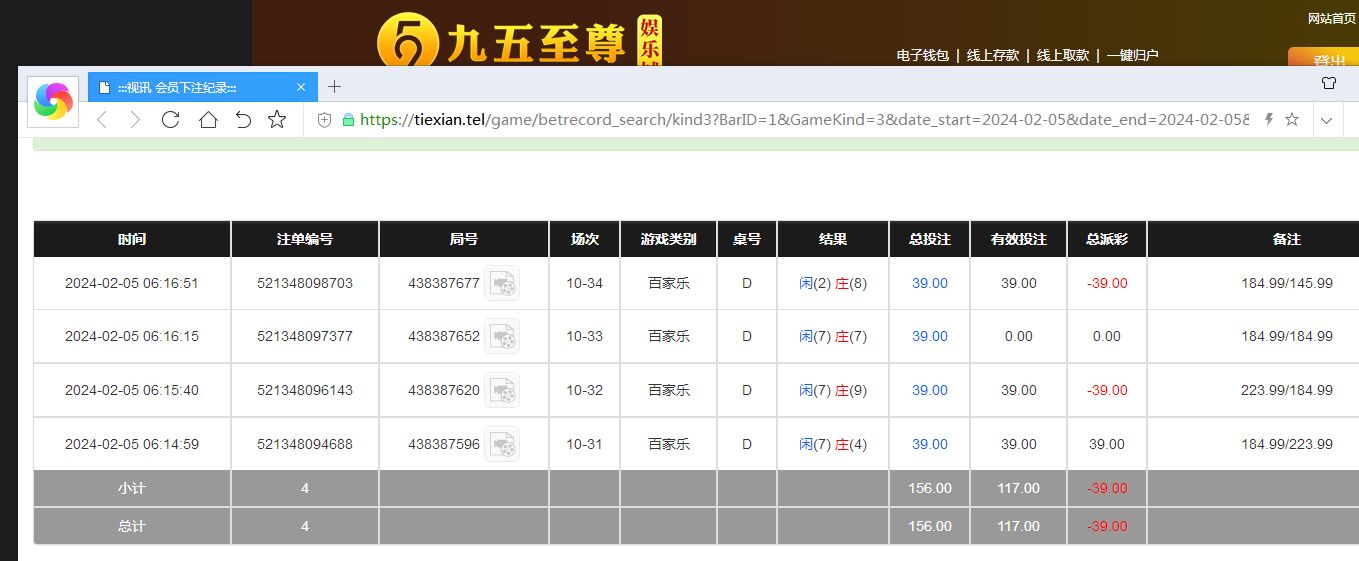The width and height of the screenshot is (1359, 561).
Task: Click total bet 39.00 link for 06:14:59 row
Action: pyautogui.click(x=930, y=444)
